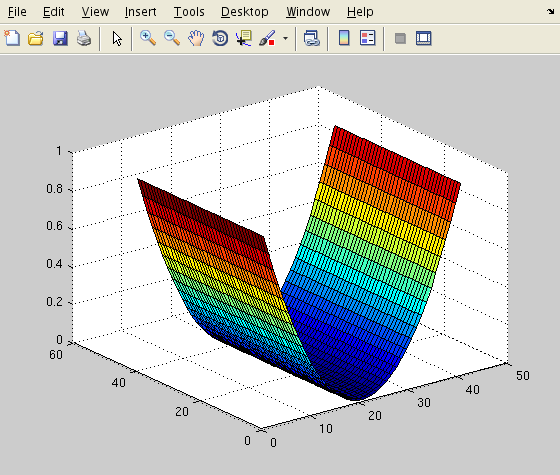Image resolution: width=560 pixels, height=475 pixels.
Task: Hide plot tools with the gray square icon
Action: tap(400, 38)
